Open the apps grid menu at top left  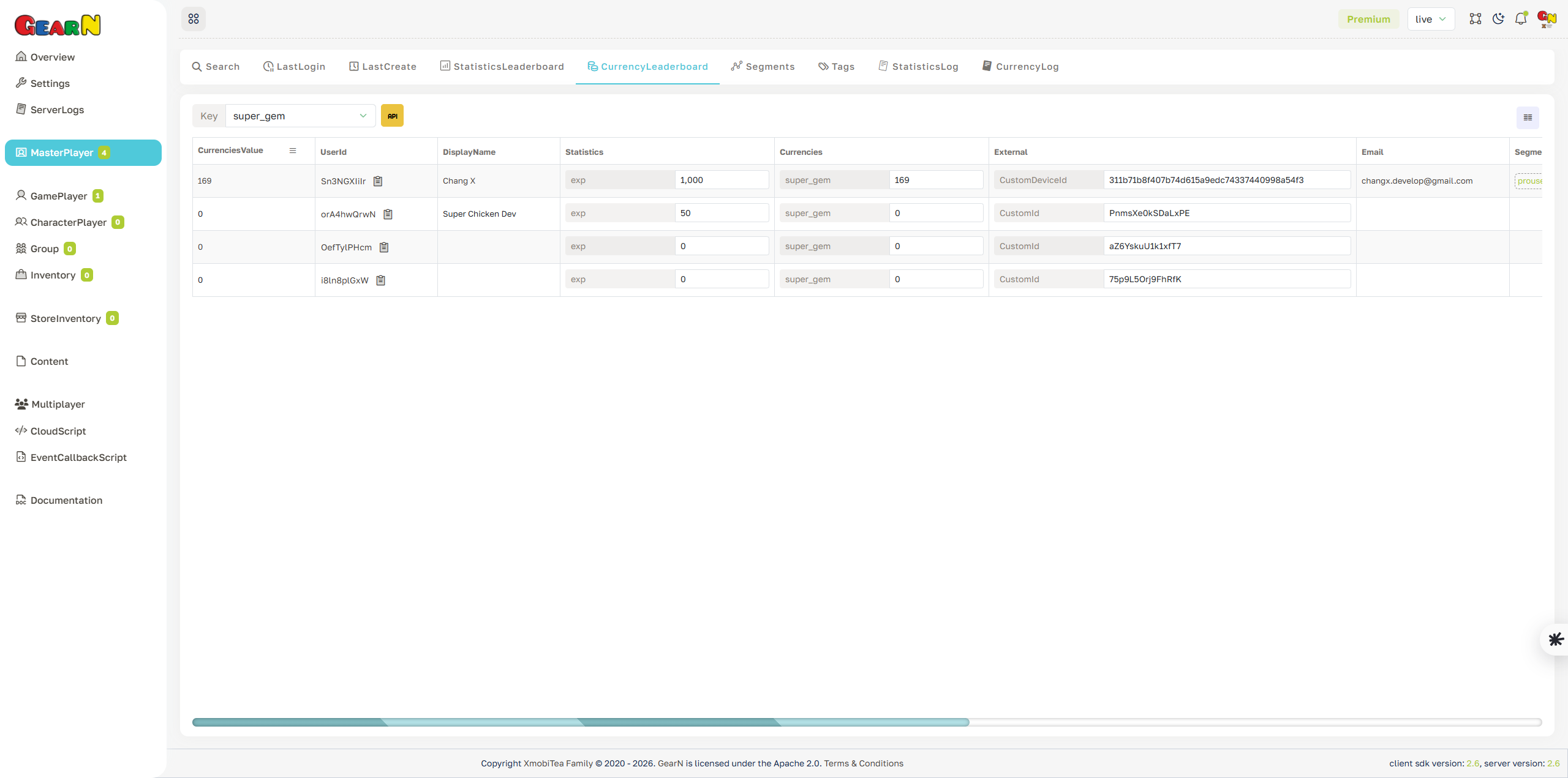[194, 18]
